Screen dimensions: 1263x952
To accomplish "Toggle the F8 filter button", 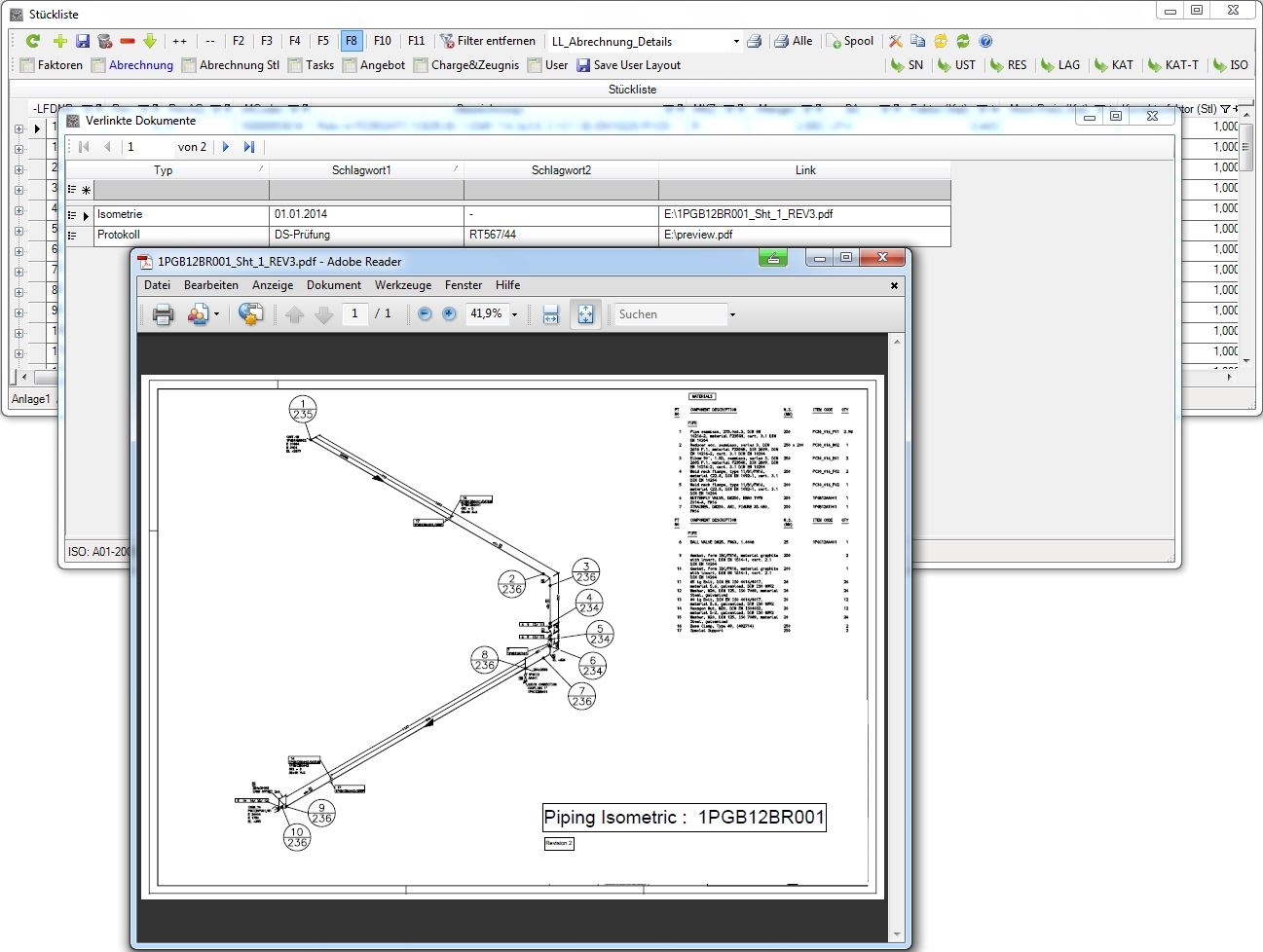I will click(x=351, y=41).
